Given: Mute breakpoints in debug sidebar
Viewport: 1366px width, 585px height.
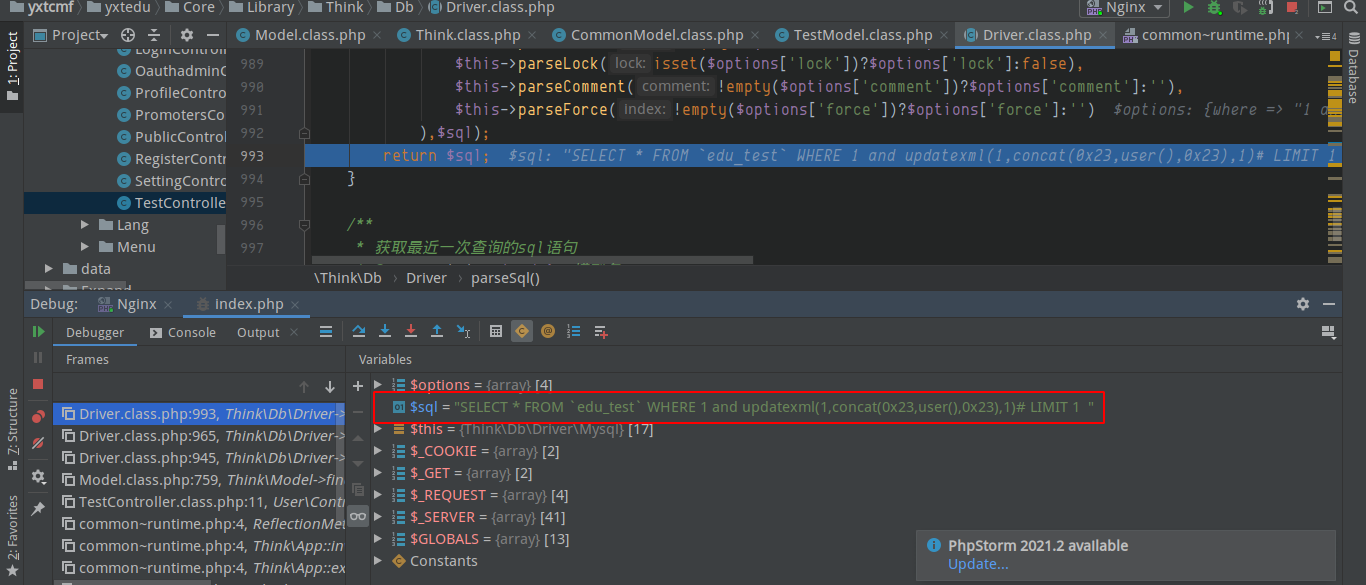Looking at the screenshot, I should click(38, 443).
